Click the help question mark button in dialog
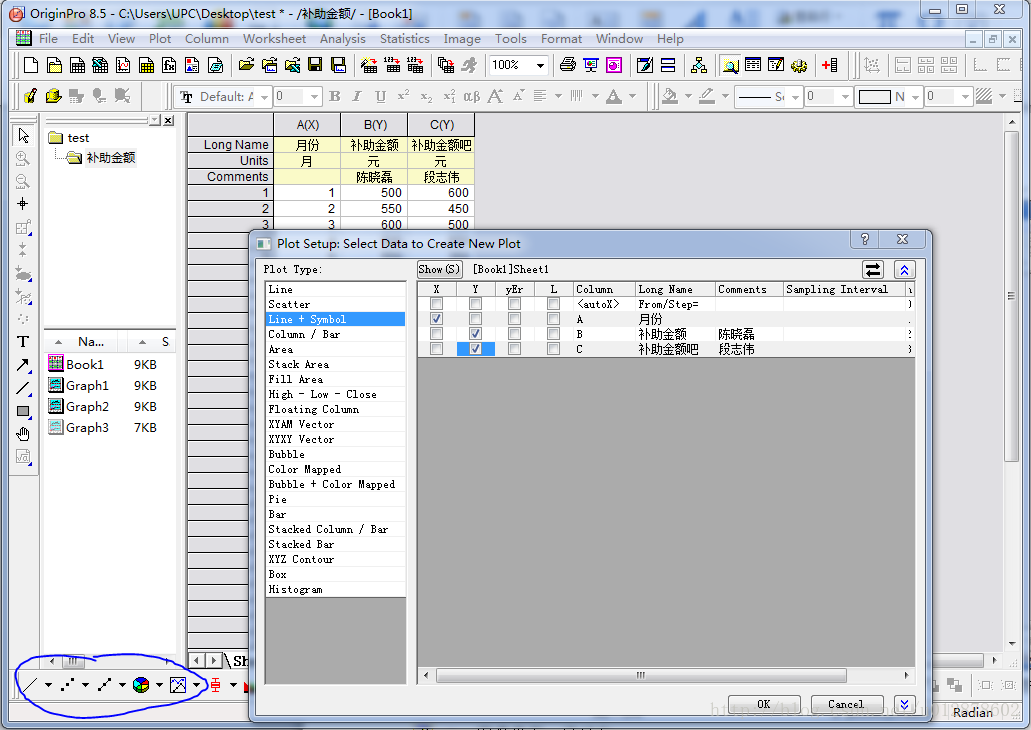The height and width of the screenshot is (730, 1031). [865, 239]
